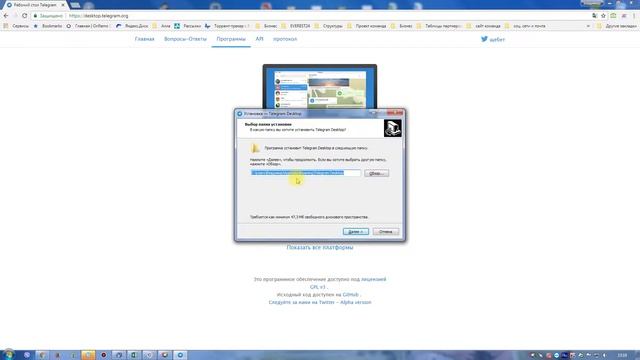Click the Excel icon in taskbar
The height and width of the screenshot is (360, 640).
133,355
